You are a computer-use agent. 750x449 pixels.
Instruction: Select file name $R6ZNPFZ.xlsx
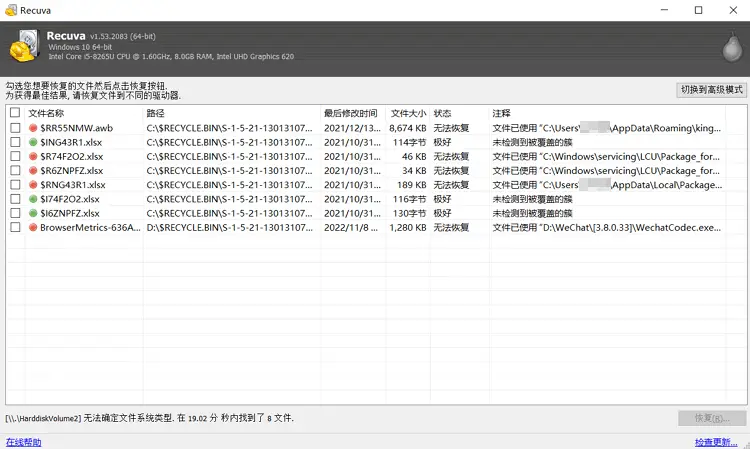pos(72,171)
